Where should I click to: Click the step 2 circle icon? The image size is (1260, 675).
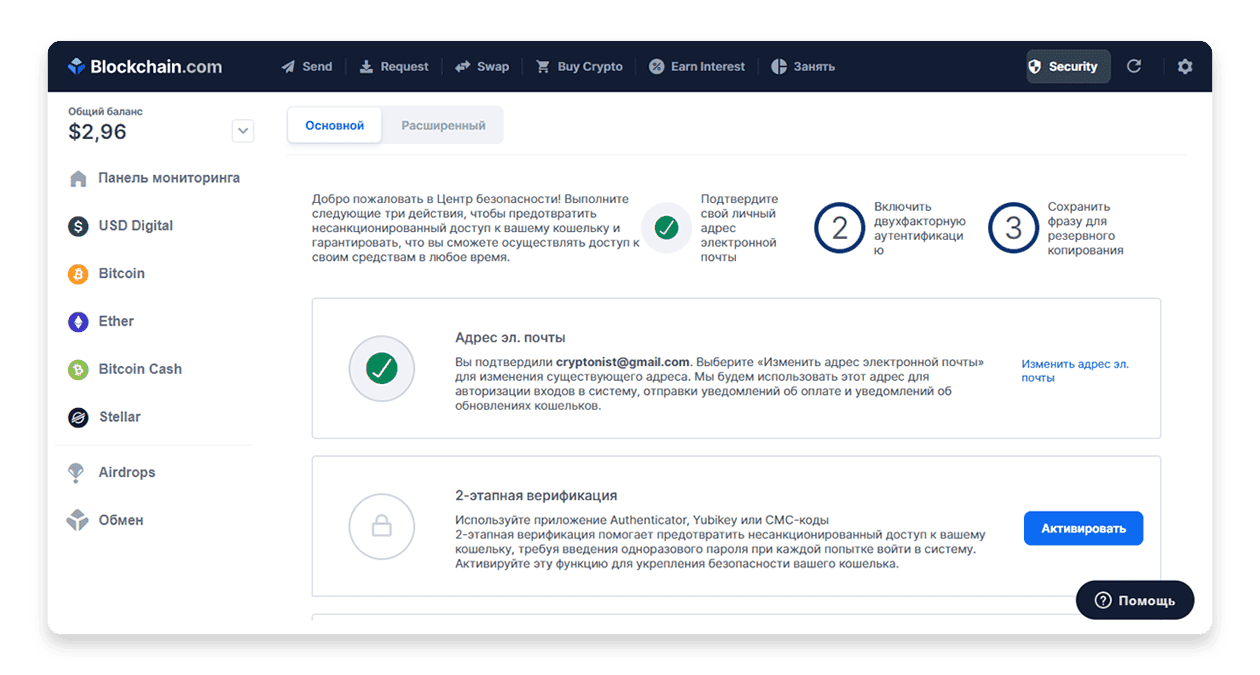[840, 228]
